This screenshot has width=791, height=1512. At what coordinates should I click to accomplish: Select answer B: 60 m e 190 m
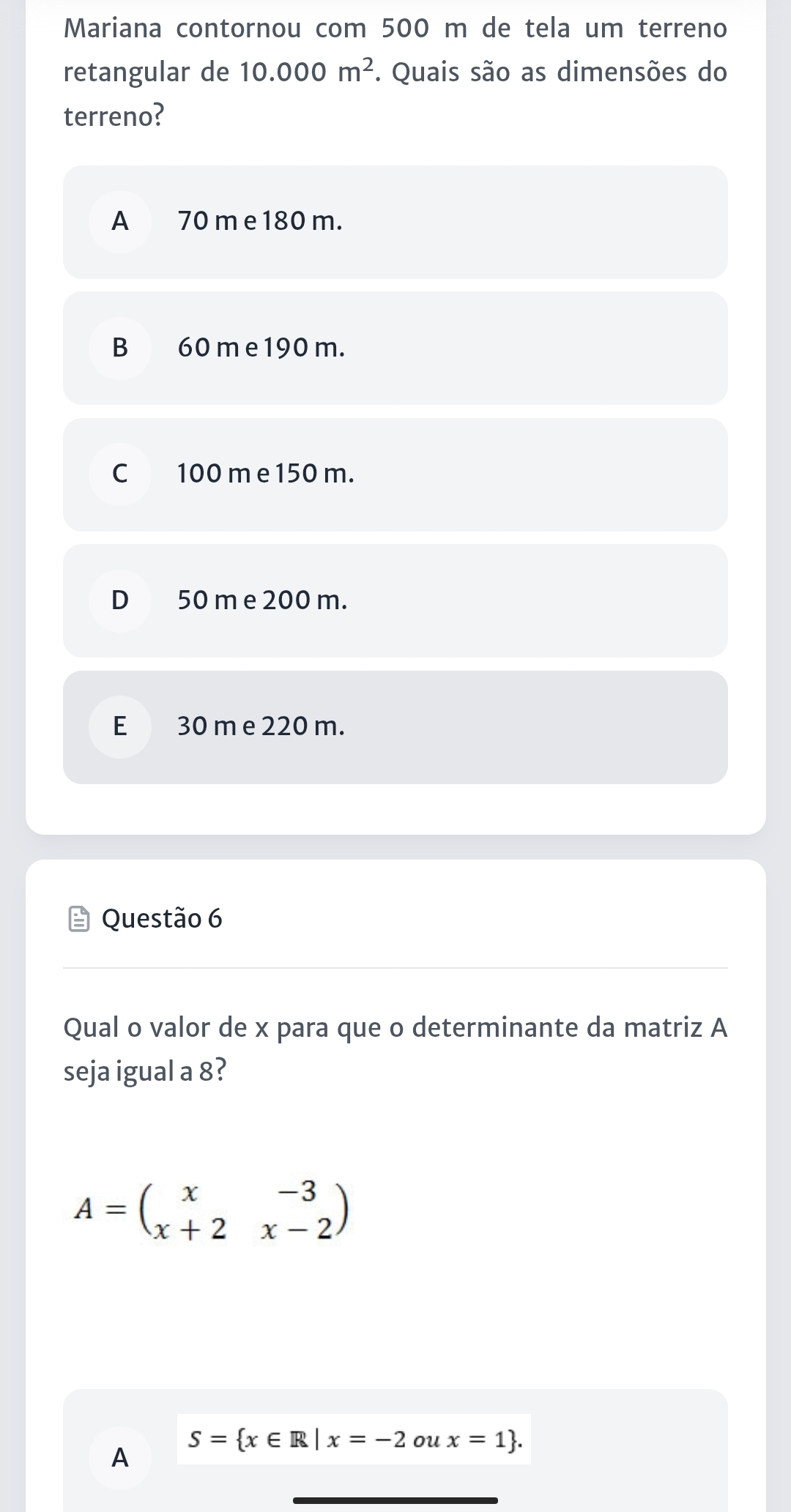point(395,349)
